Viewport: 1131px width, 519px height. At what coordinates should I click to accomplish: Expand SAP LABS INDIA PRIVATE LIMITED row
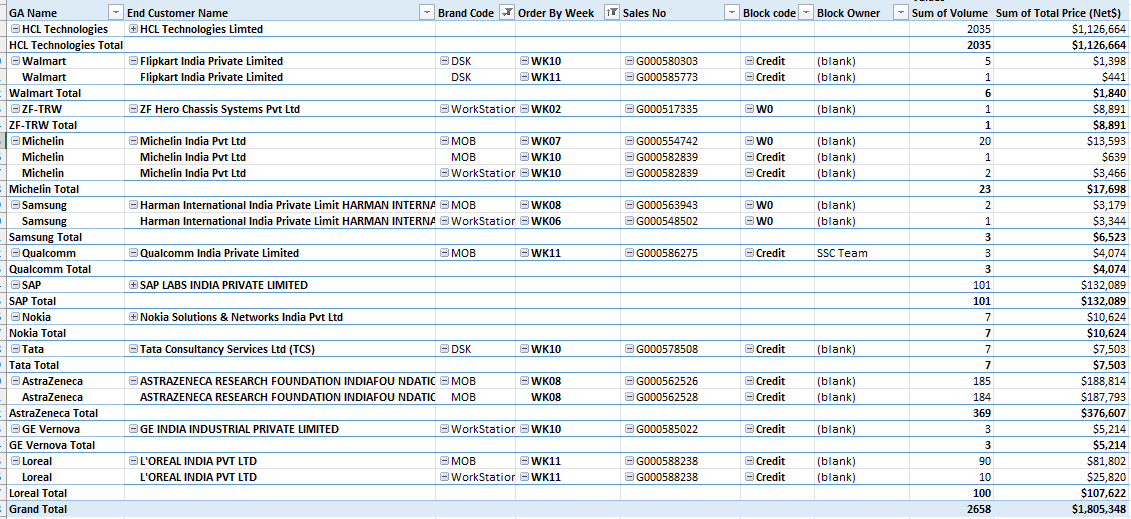click(133, 285)
